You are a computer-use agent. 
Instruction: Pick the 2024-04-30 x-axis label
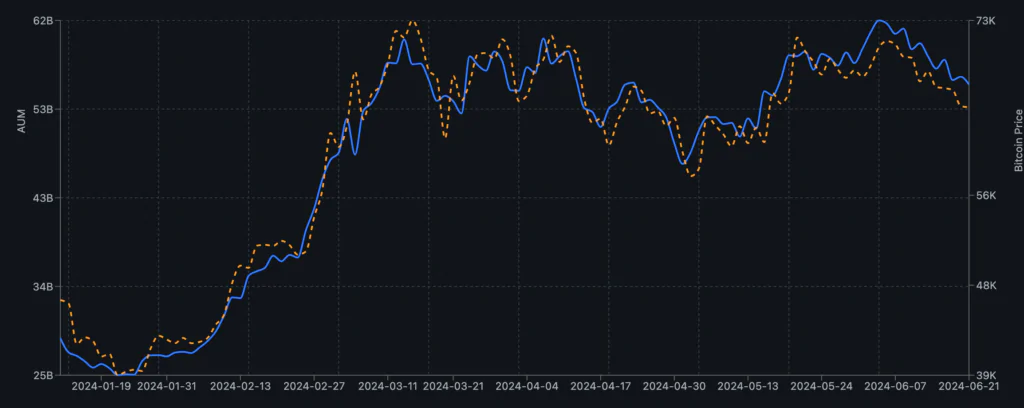[675, 385]
